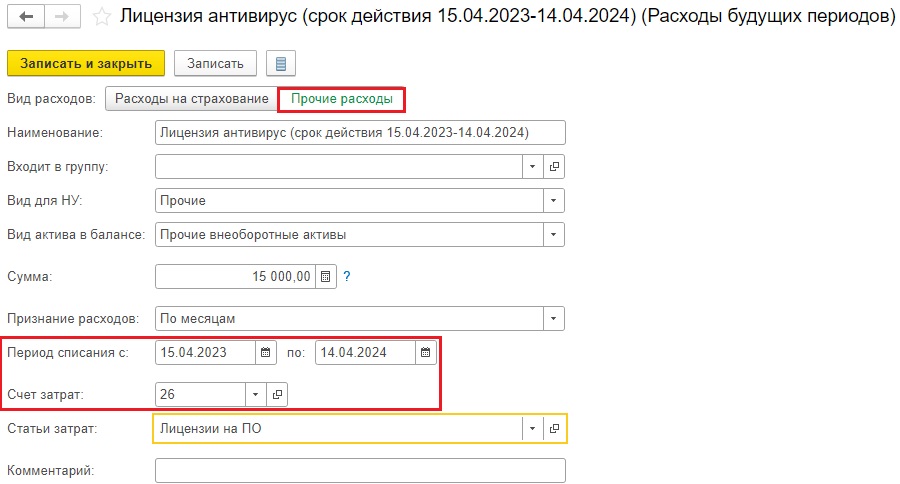Screen dimensions: 900x484
Task: Click into the empty Комментарий field
Action: (360, 470)
